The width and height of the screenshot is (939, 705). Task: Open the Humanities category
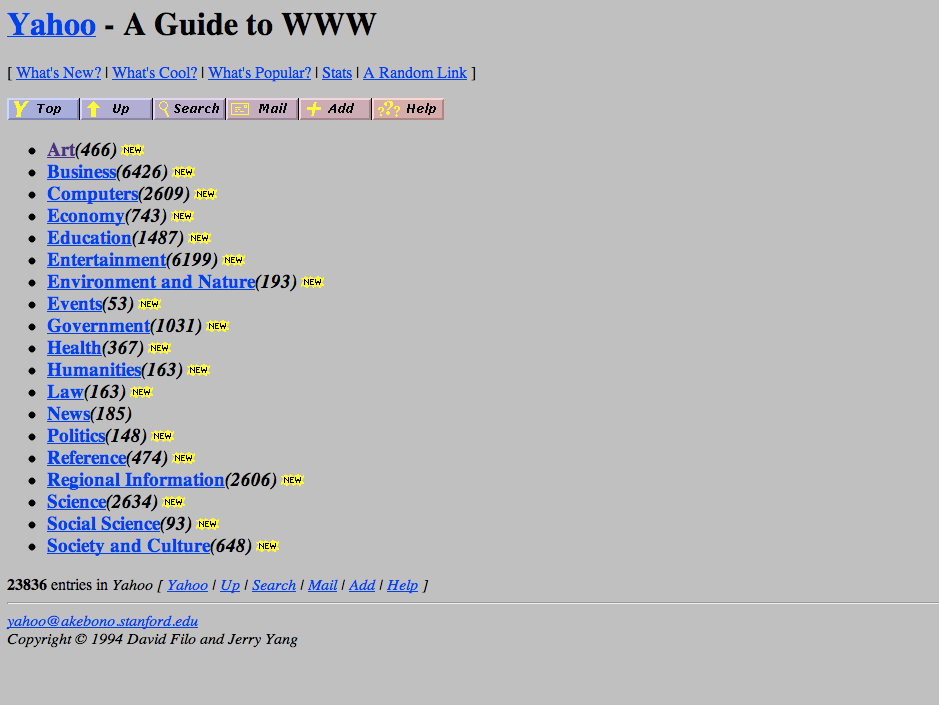[x=94, y=370]
